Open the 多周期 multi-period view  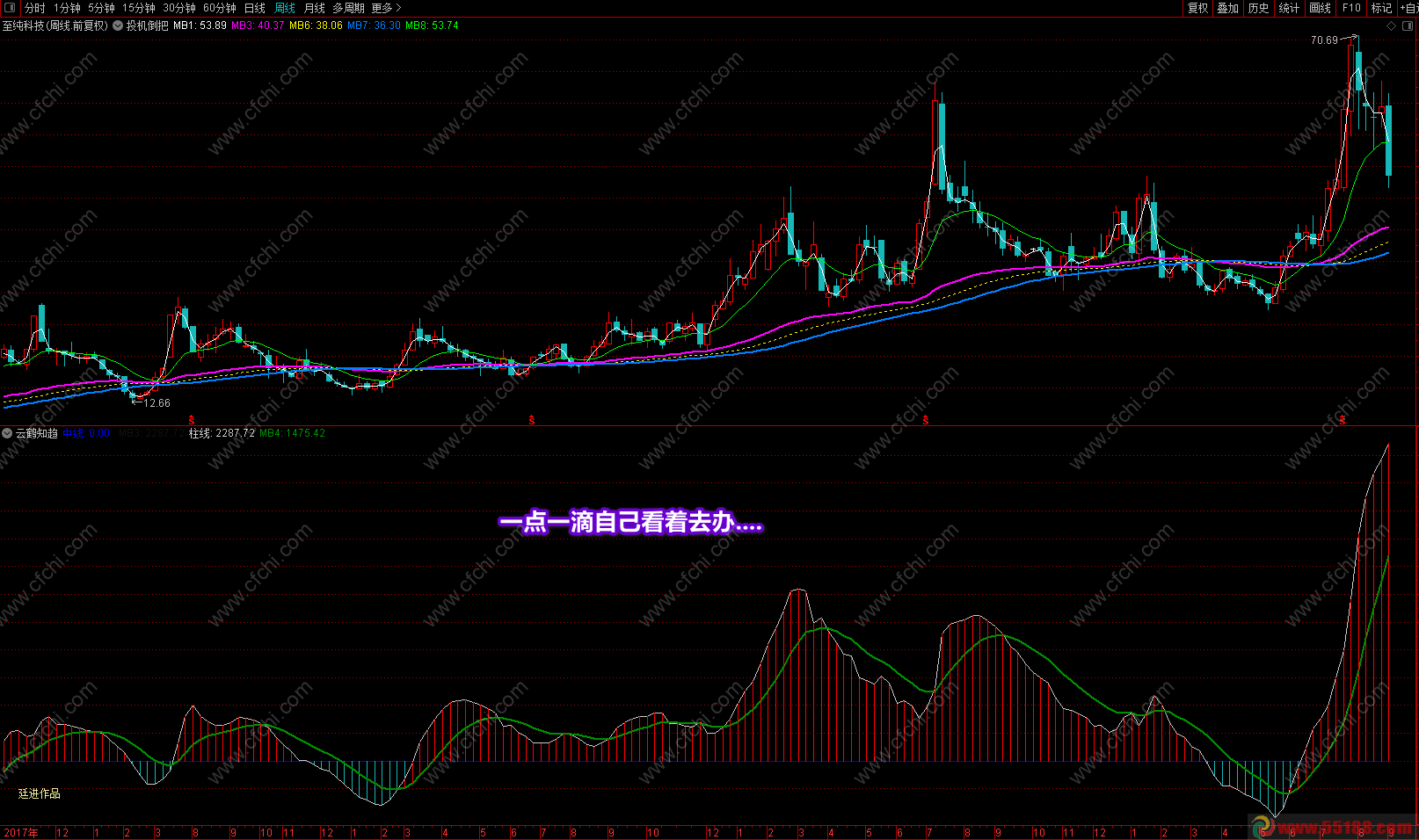pos(348,8)
